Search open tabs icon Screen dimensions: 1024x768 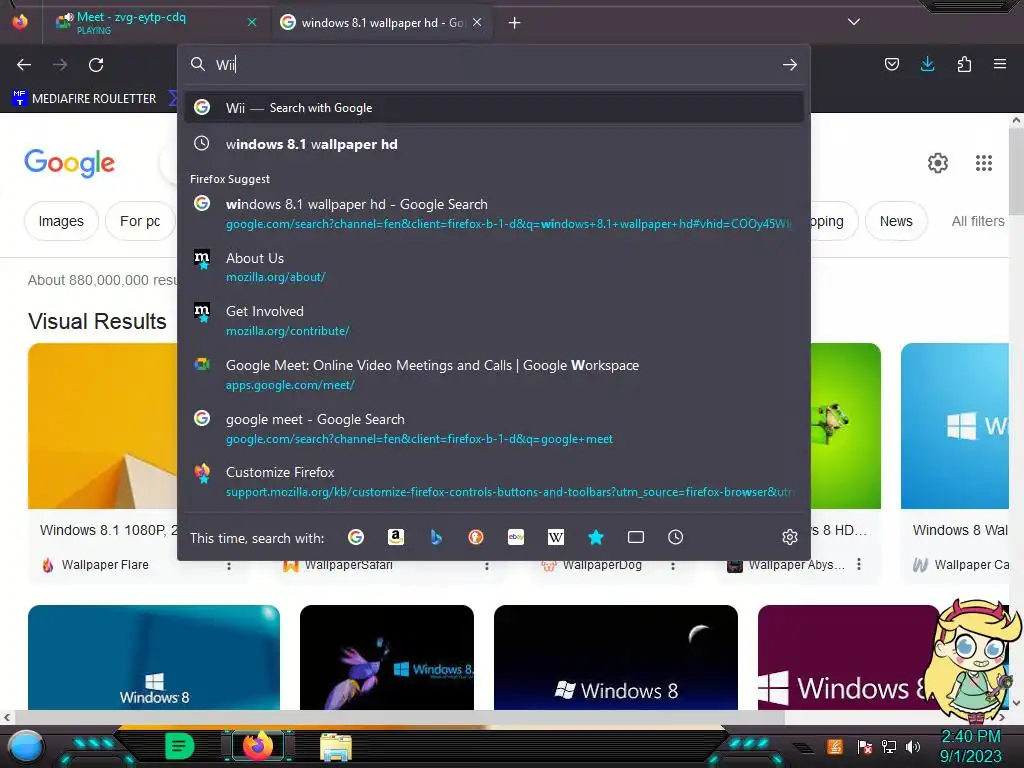[x=635, y=537]
